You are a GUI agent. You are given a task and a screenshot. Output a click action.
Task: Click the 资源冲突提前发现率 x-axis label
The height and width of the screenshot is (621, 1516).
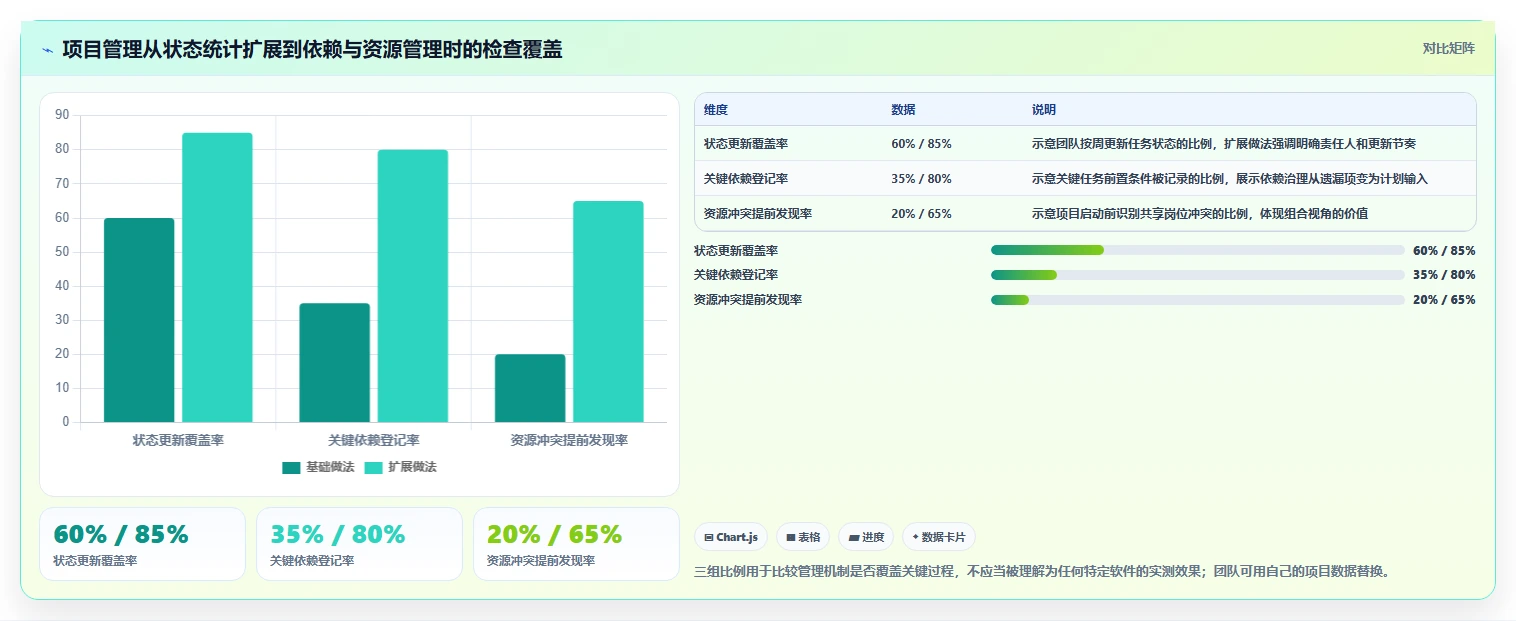(x=569, y=440)
